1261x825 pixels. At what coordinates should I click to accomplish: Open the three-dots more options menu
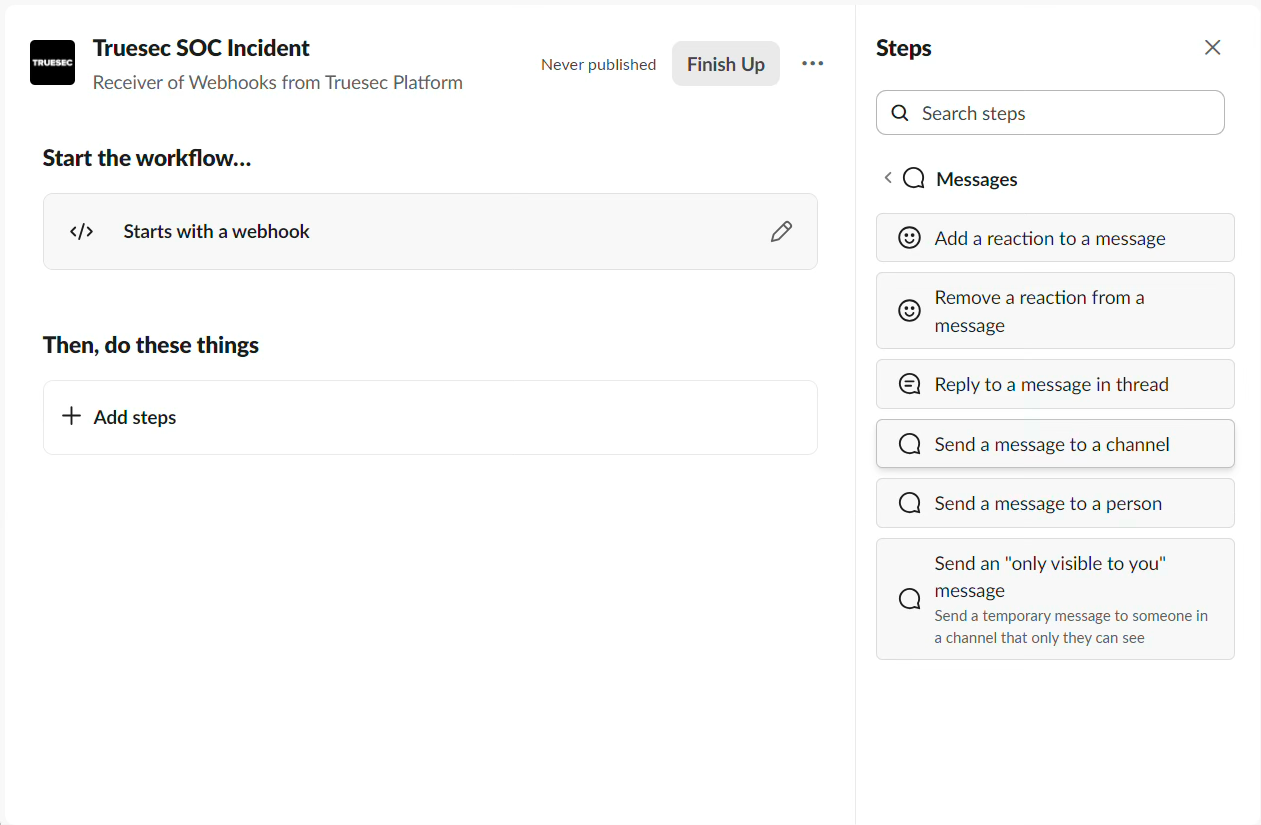pos(812,64)
